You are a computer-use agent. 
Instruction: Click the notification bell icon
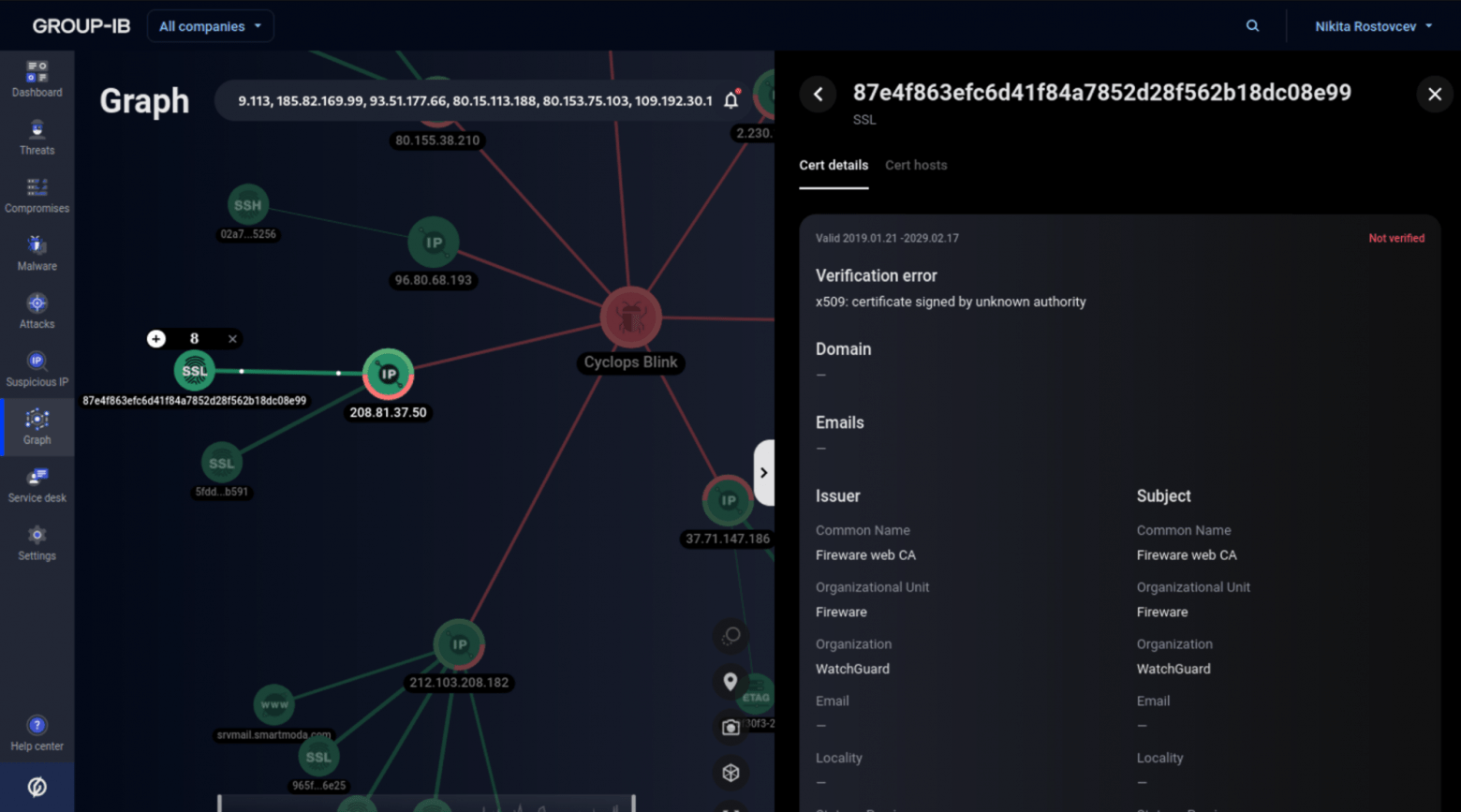pyautogui.click(x=731, y=100)
